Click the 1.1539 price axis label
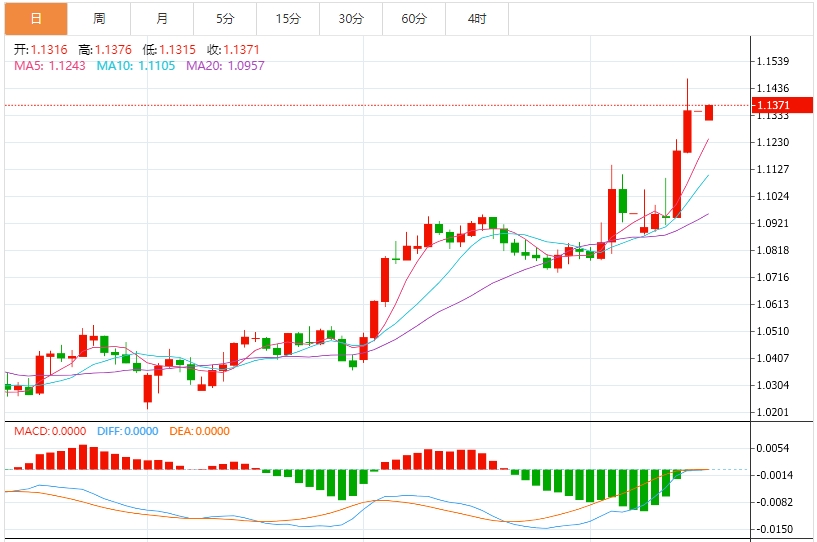 (x=773, y=61)
